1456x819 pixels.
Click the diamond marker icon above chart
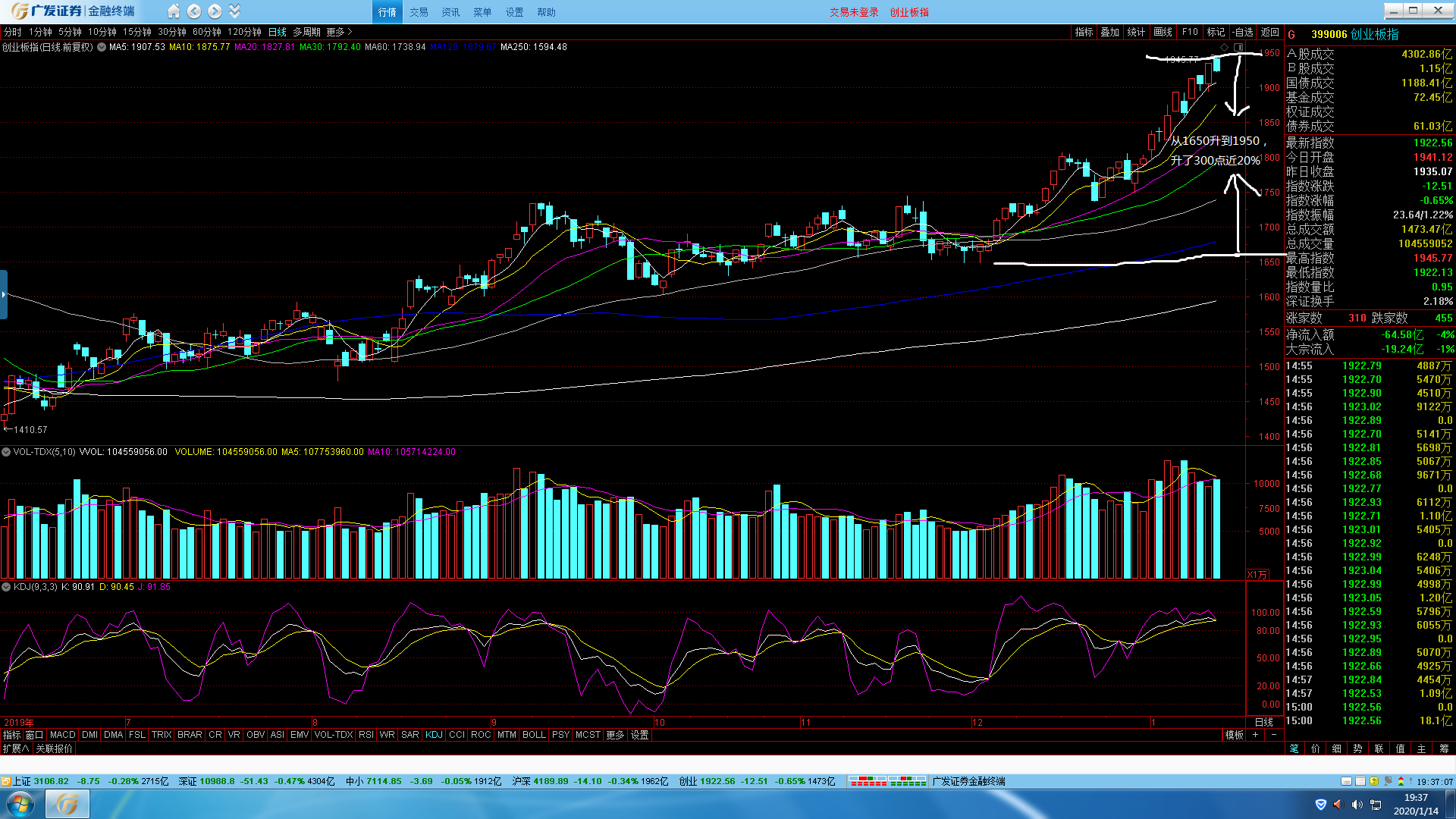click(1224, 48)
